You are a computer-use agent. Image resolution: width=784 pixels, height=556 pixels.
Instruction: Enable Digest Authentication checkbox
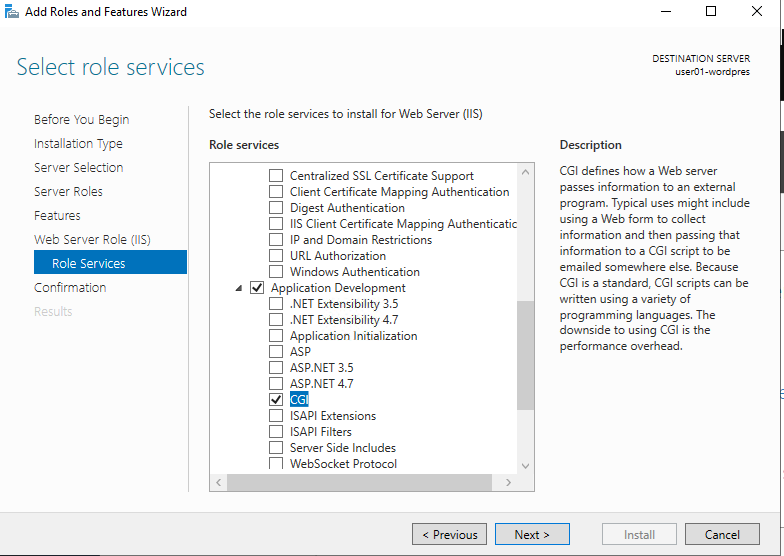click(276, 208)
